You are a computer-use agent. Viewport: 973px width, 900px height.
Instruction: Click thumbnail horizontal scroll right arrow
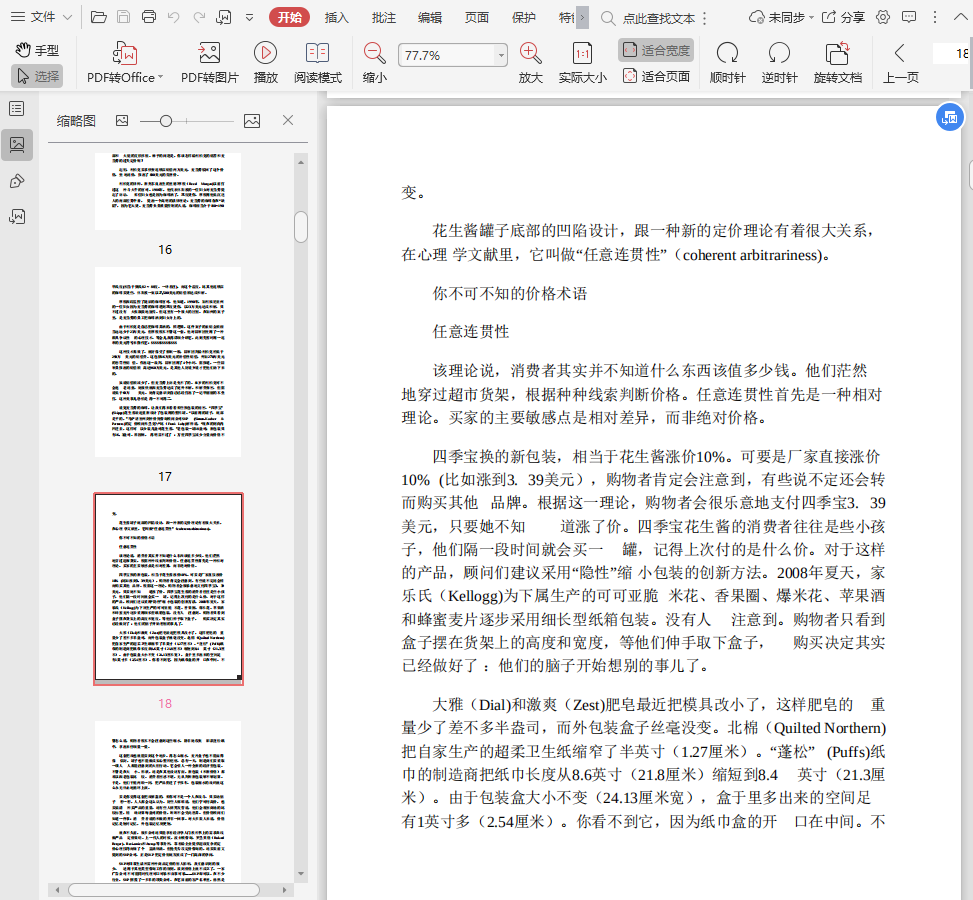[x=284, y=889]
